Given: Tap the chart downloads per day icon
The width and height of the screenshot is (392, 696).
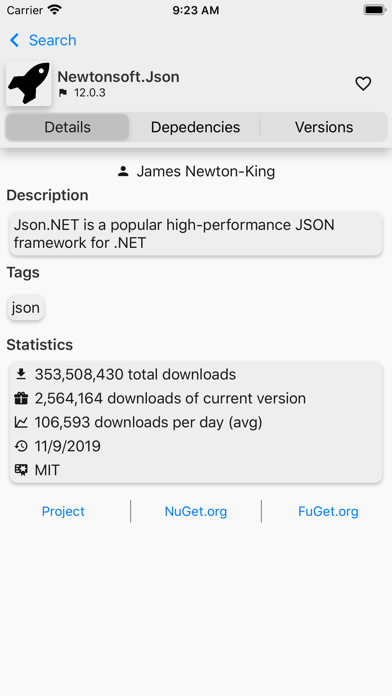Looking at the screenshot, I should tap(21, 422).
